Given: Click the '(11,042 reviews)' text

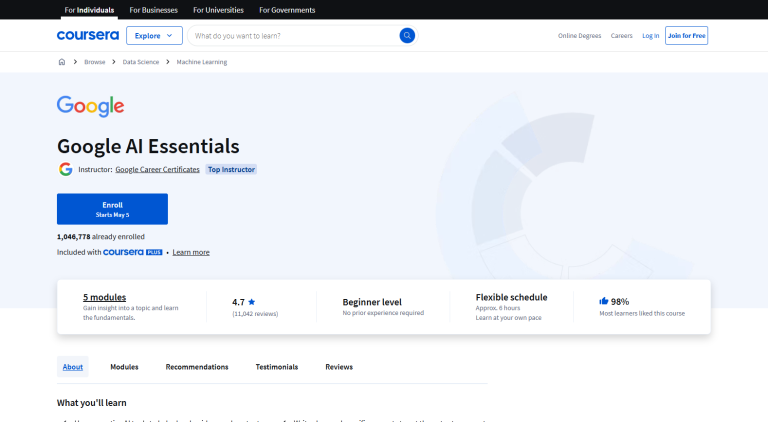Looking at the screenshot, I should coord(255,314).
